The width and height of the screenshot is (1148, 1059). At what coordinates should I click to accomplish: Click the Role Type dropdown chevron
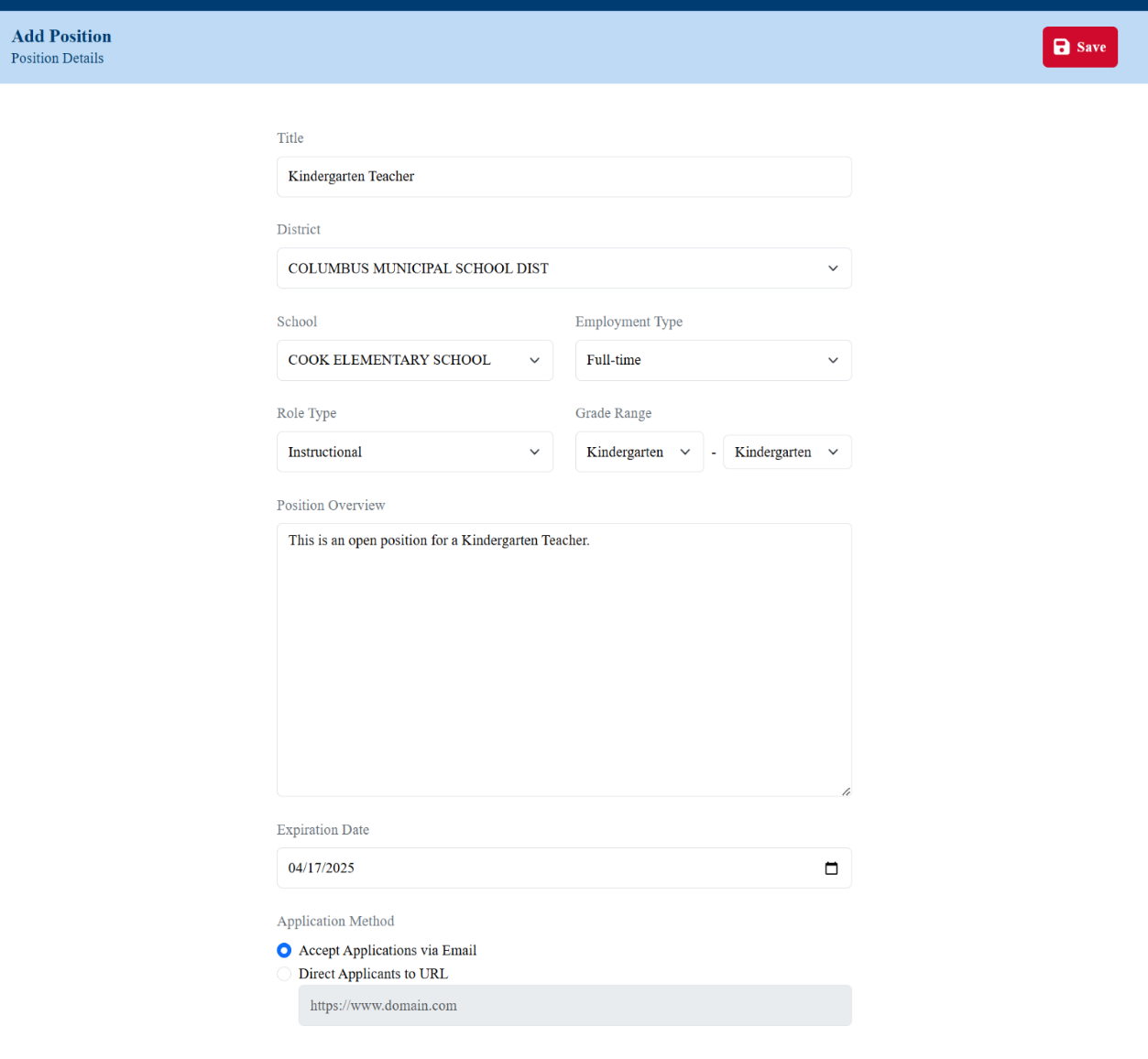click(534, 452)
